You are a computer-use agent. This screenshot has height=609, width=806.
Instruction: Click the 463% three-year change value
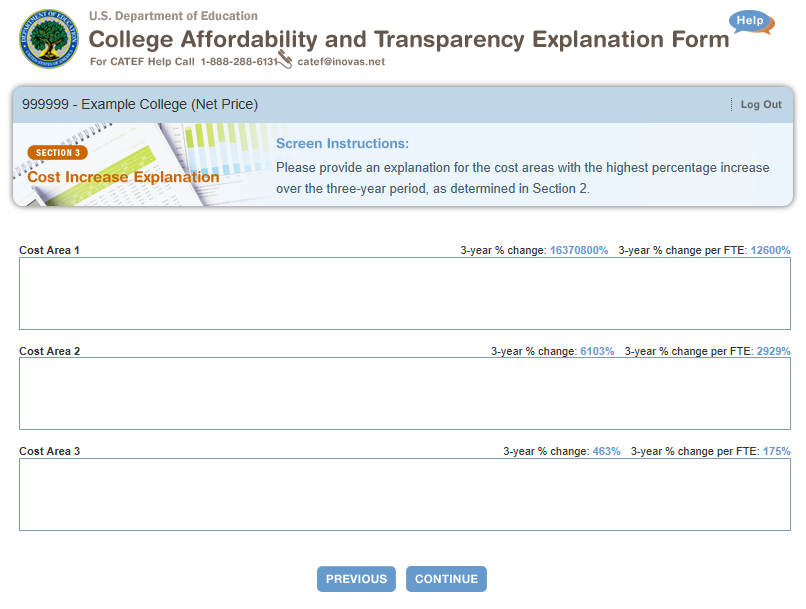tap(606, 451)
